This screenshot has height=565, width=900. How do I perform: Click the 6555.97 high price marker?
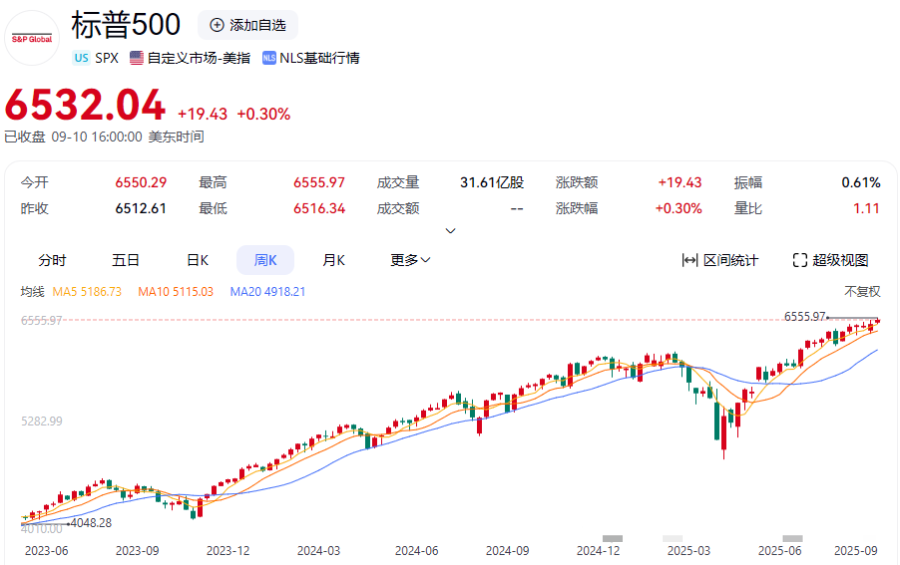coord(805,316)
